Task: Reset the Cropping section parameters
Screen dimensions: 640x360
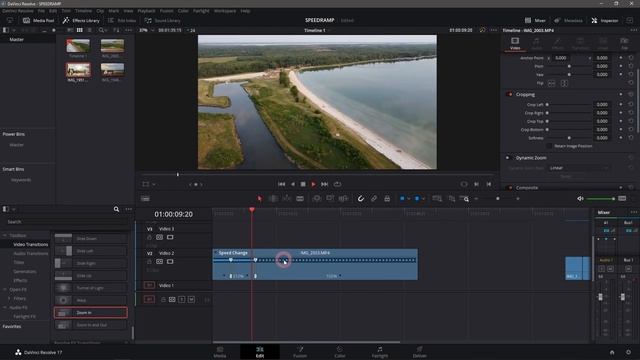Action: click(631, 94)
